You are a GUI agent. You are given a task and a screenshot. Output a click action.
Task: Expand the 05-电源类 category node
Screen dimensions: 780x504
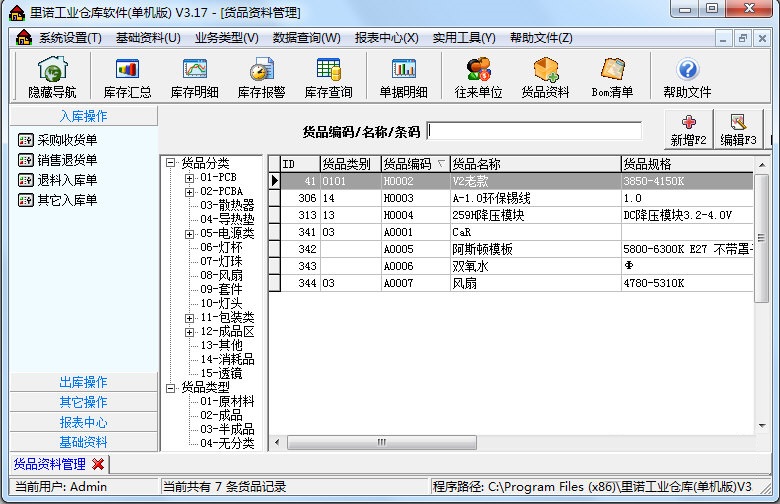[x=190, y=234]
